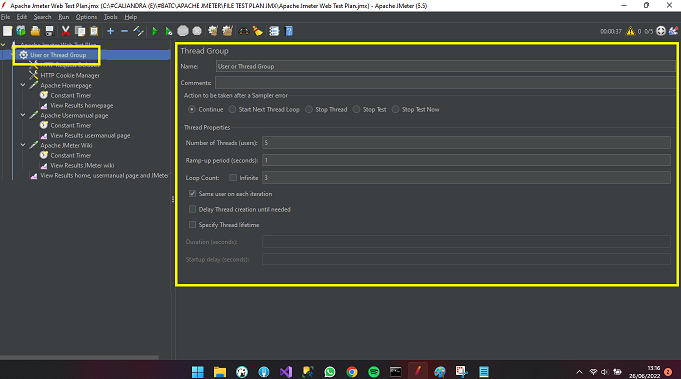Screen dimensions: 681x379
Task: Click the Shutdown threads icon
Action: pyautogui.click(x=197, y=31)
